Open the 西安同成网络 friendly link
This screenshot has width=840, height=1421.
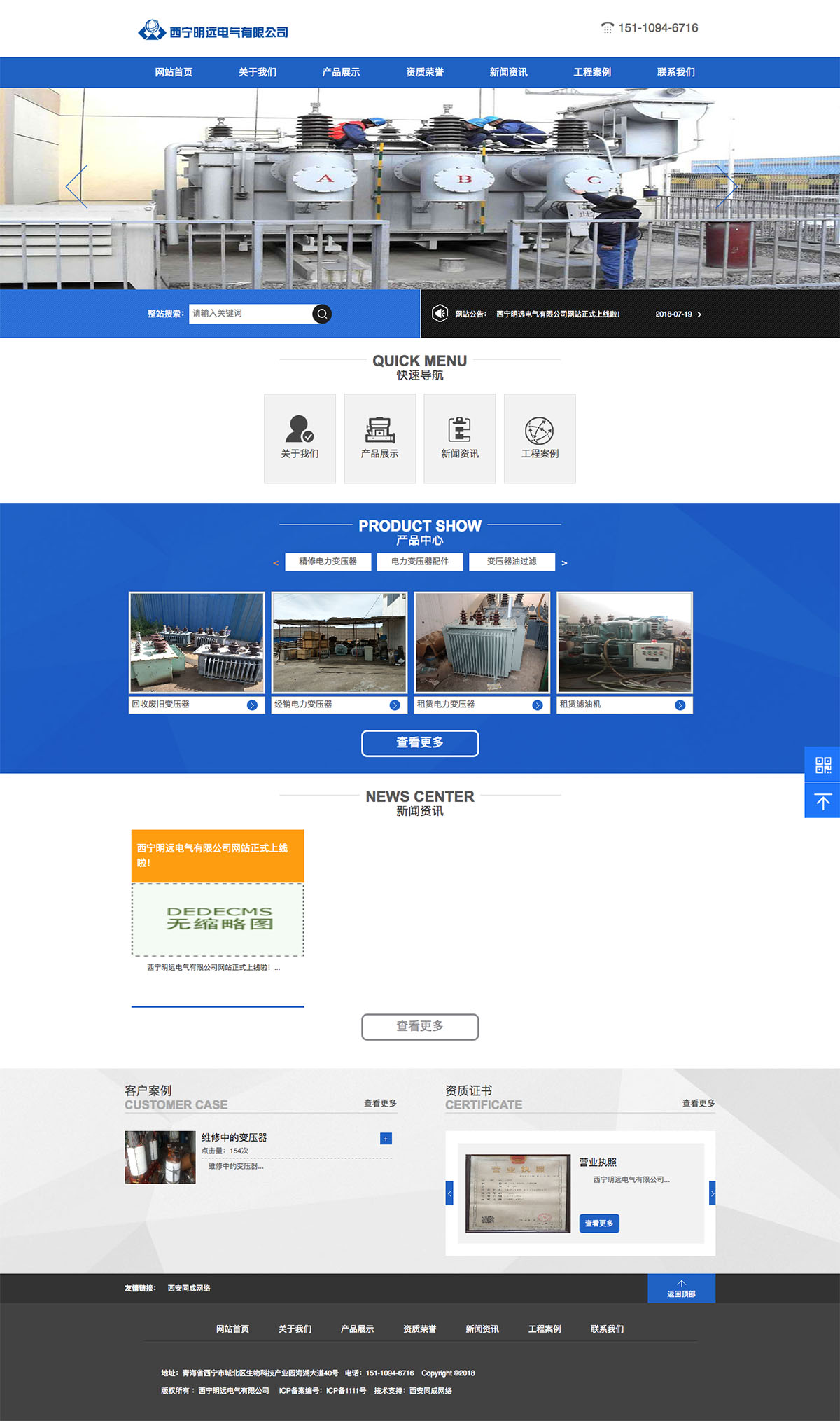tap(189, 1288)
